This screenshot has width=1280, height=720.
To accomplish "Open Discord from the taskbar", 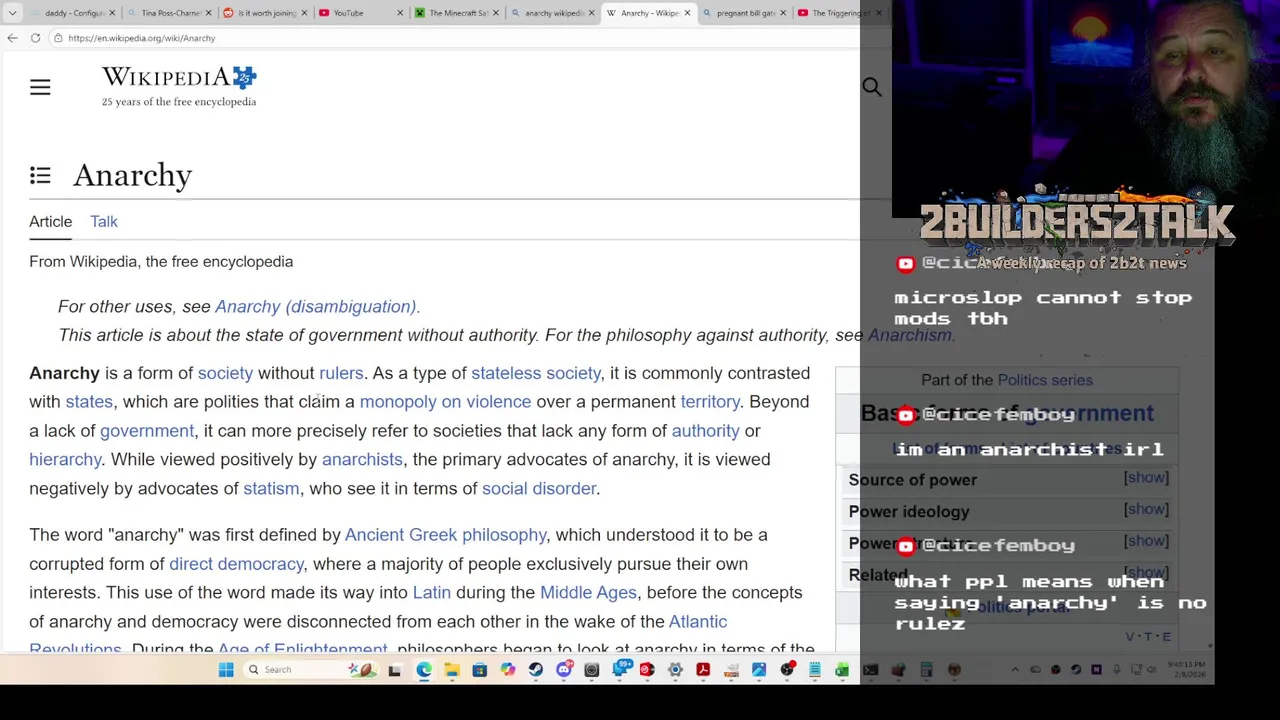I will pyautogui.click(x=564, y=670).
